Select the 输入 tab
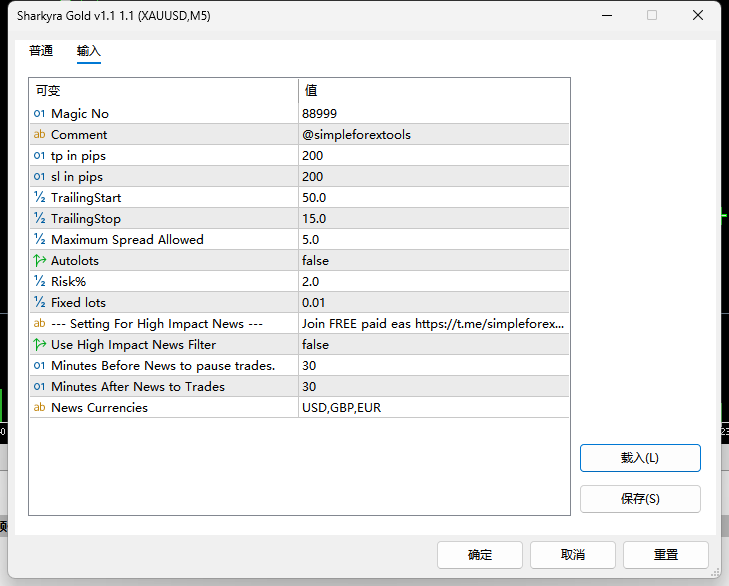The width and height of the screenshot is (729, 586). [x=89, y=51]
